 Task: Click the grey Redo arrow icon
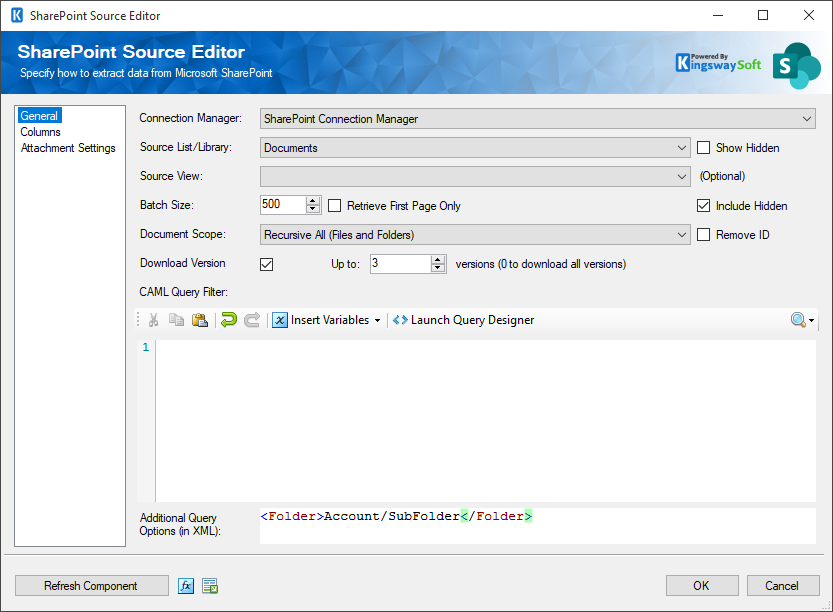point(252,320)
